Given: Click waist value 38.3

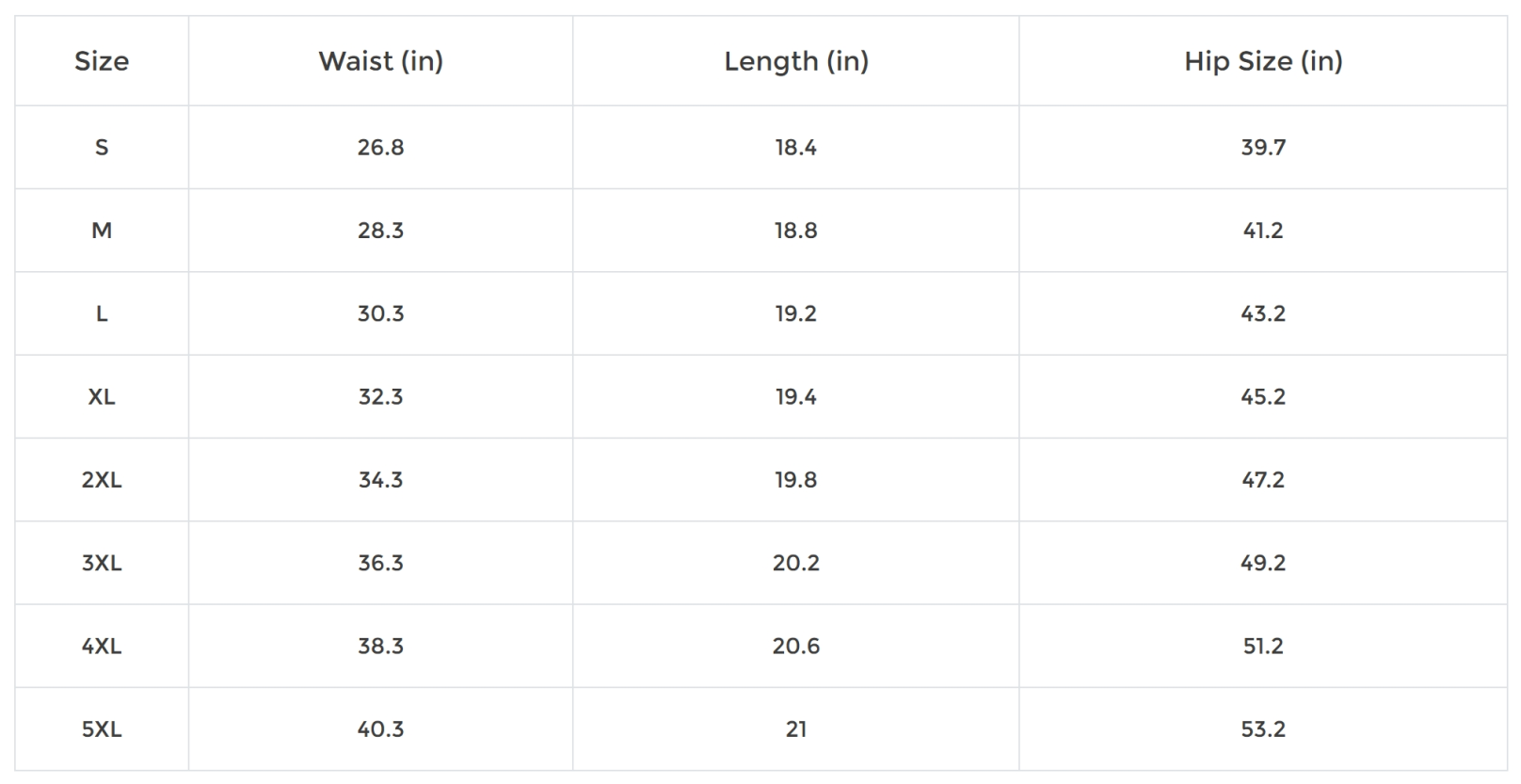Looking at the screenshot, I should 380,647.
